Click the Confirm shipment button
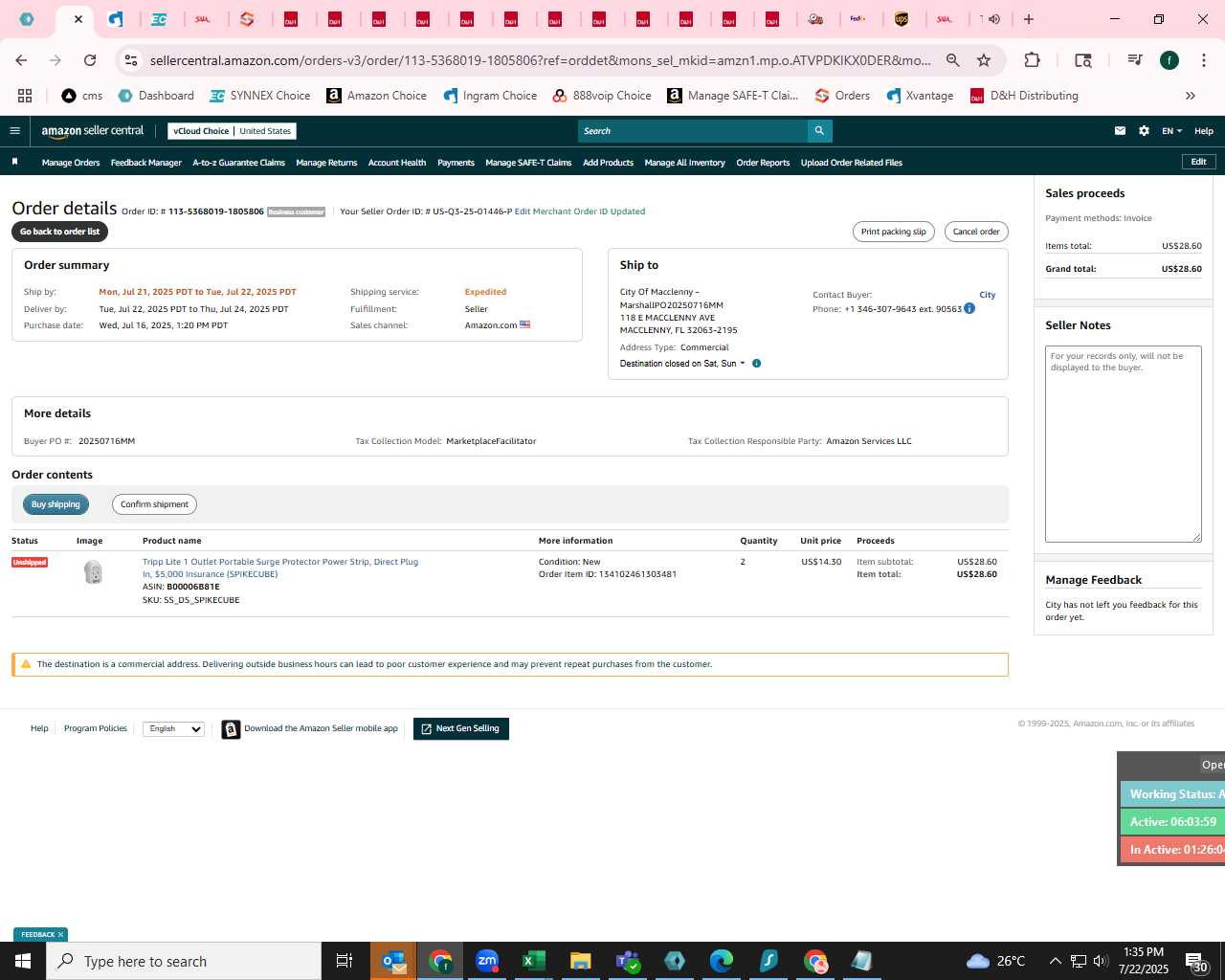The height and width of the screenshot is (980, 1225). [x=154, y=504]
